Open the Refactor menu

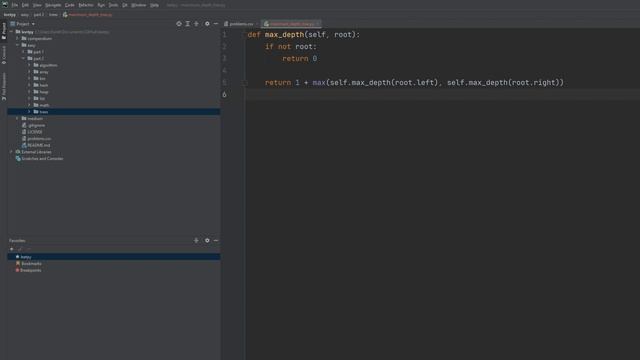coord(86,5)
